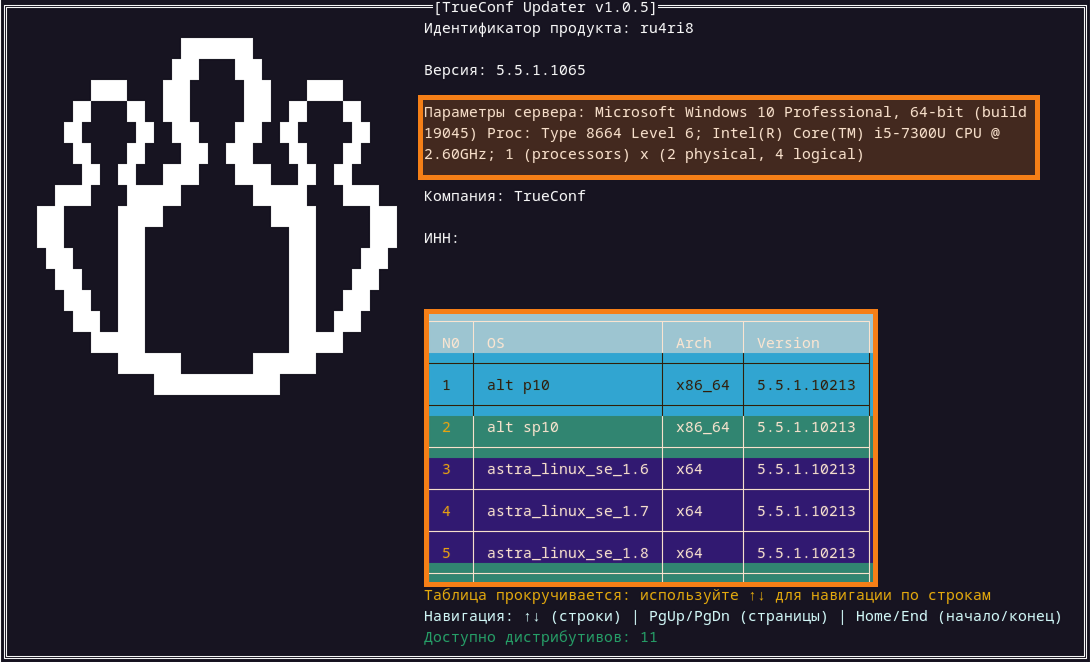Click version 5.5.1.10213 of alt p10
This screenshot has width=1090, height=662.
pyautogui.click(x=806, y=385)
